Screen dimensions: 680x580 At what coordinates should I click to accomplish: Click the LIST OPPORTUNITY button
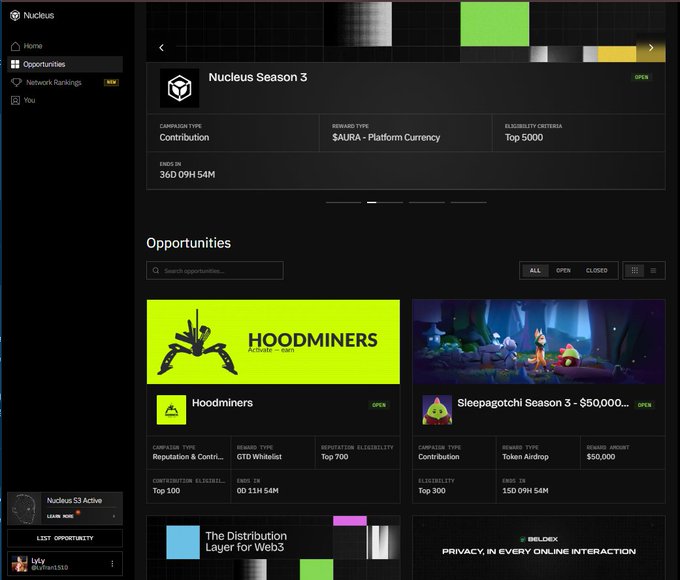65,538
